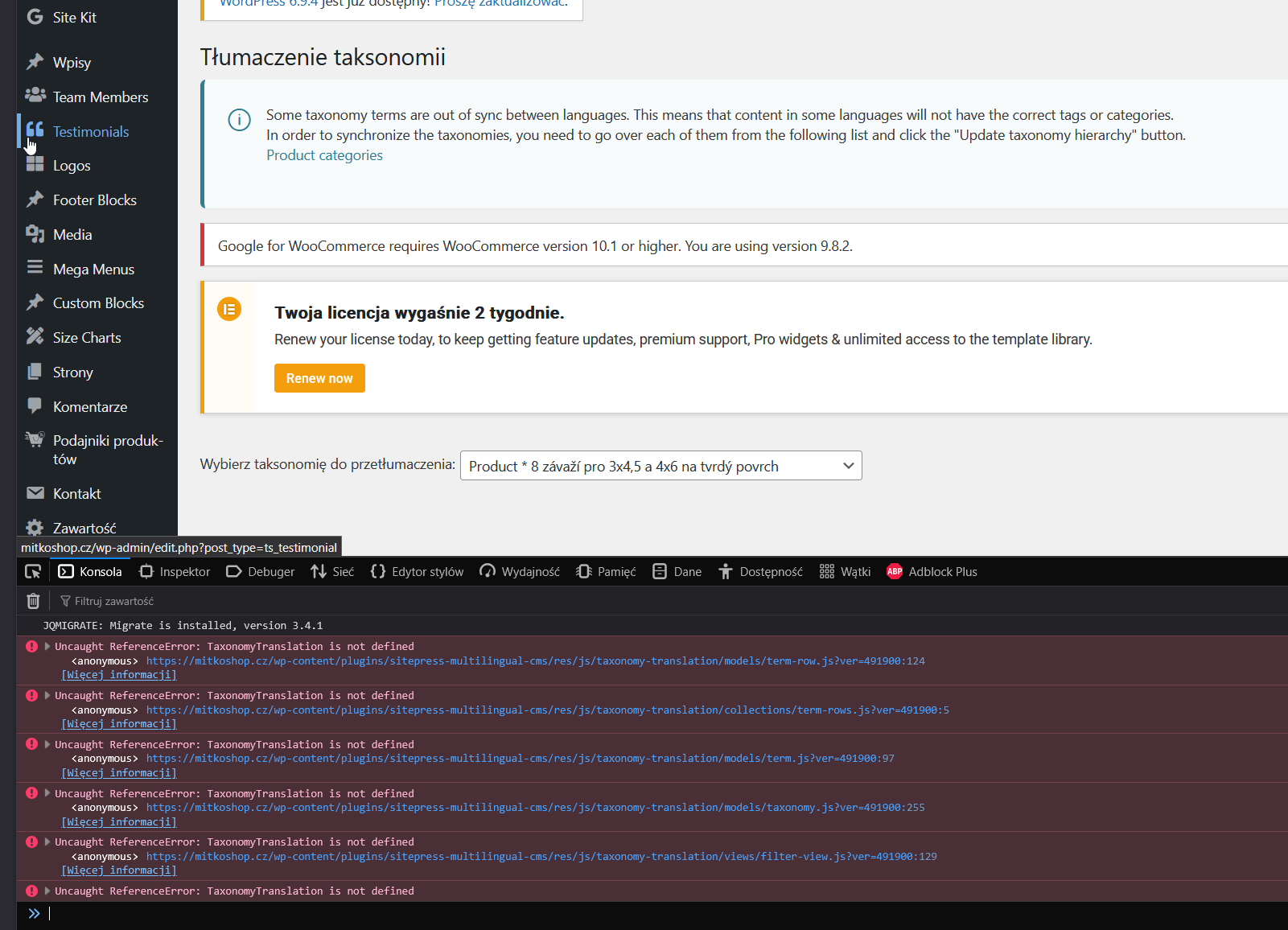Click the Renew now button
Viewport: 1288px width, 930px height.
pos(319,378)
